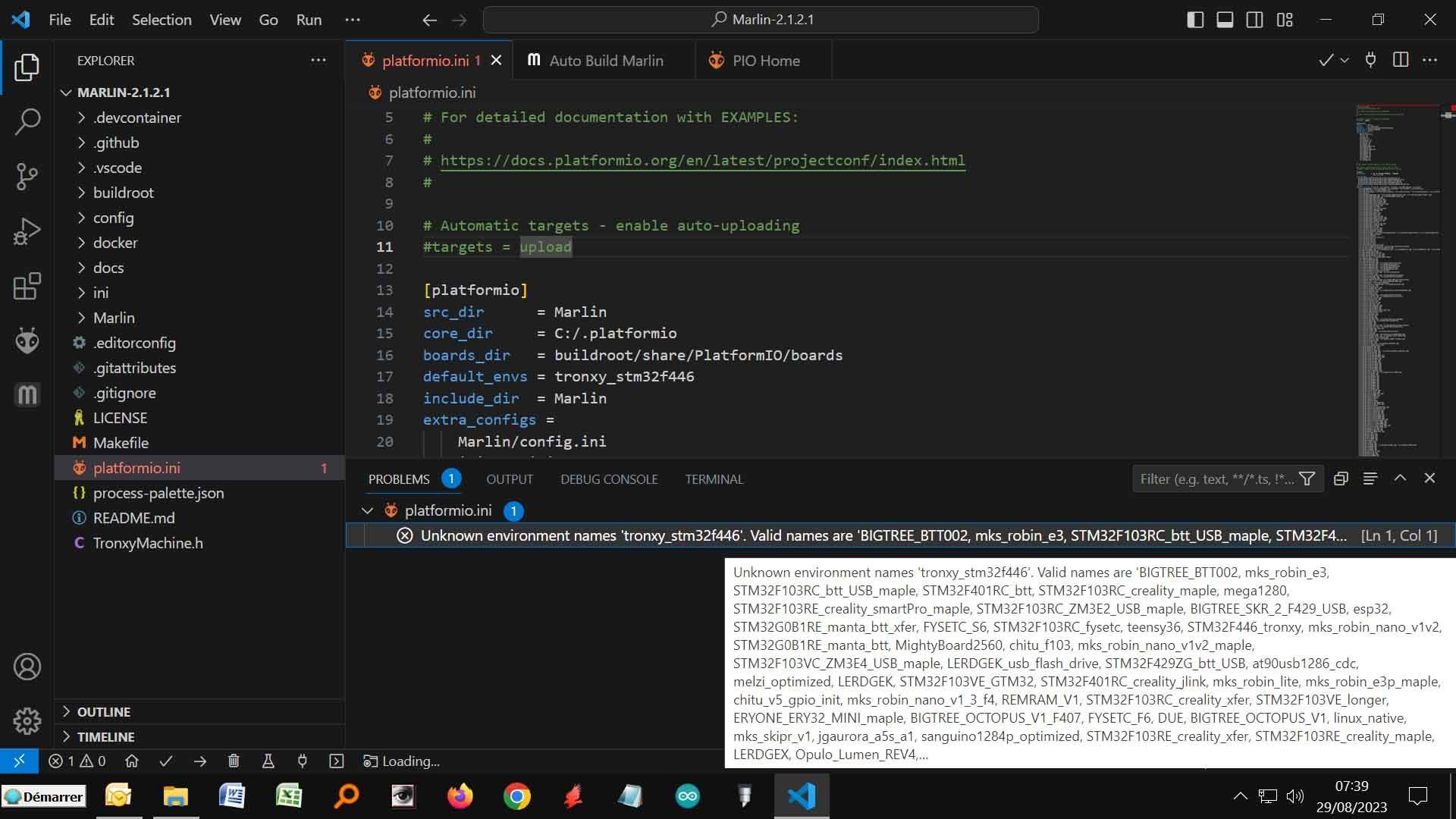The width and height of the screenshot is (1456, 819).
Task: Maximize the panel size with up chevron
Action: click(x=1400, y=478)
